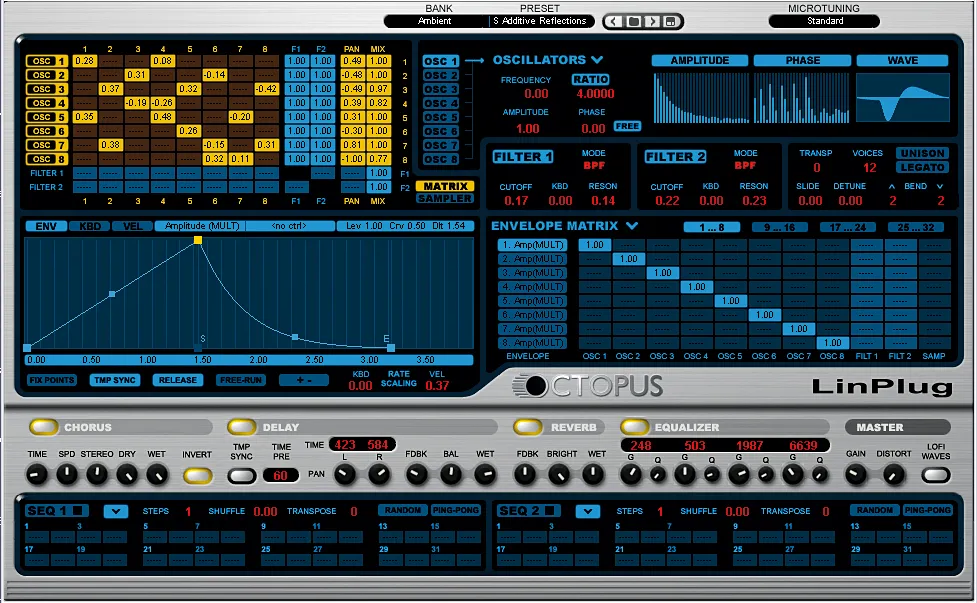Open the SEQ 2 dropdown arrow
The height and width of the screenshot is (603, 977).
588,511
